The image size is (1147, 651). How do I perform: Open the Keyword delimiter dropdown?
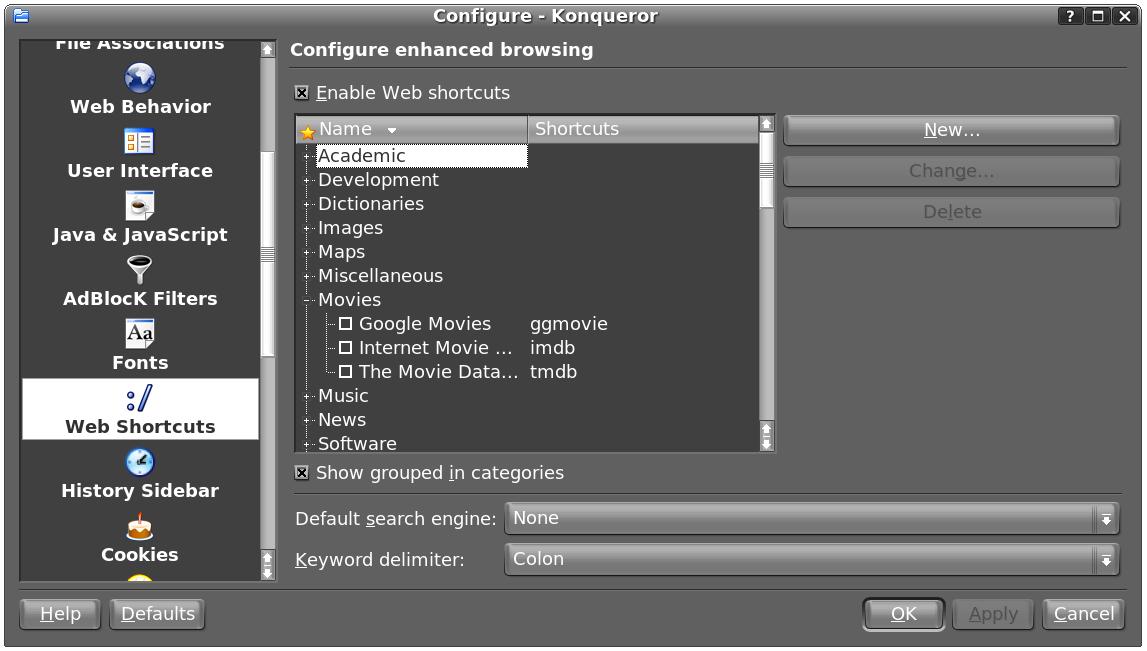[811, 559]
